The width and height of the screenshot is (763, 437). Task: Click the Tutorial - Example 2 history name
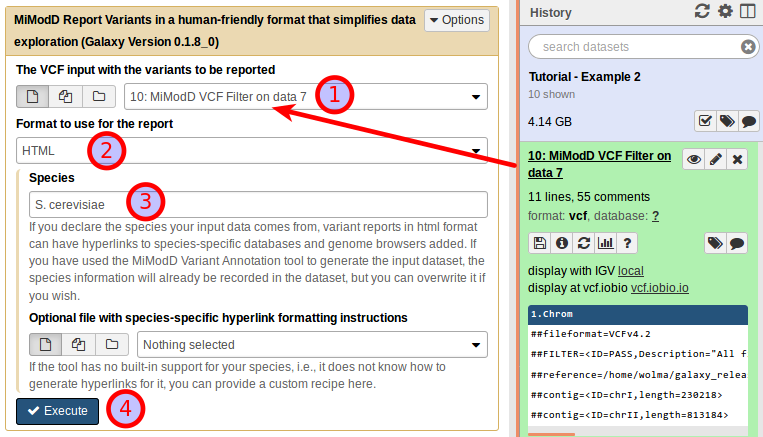pos(584,77)
